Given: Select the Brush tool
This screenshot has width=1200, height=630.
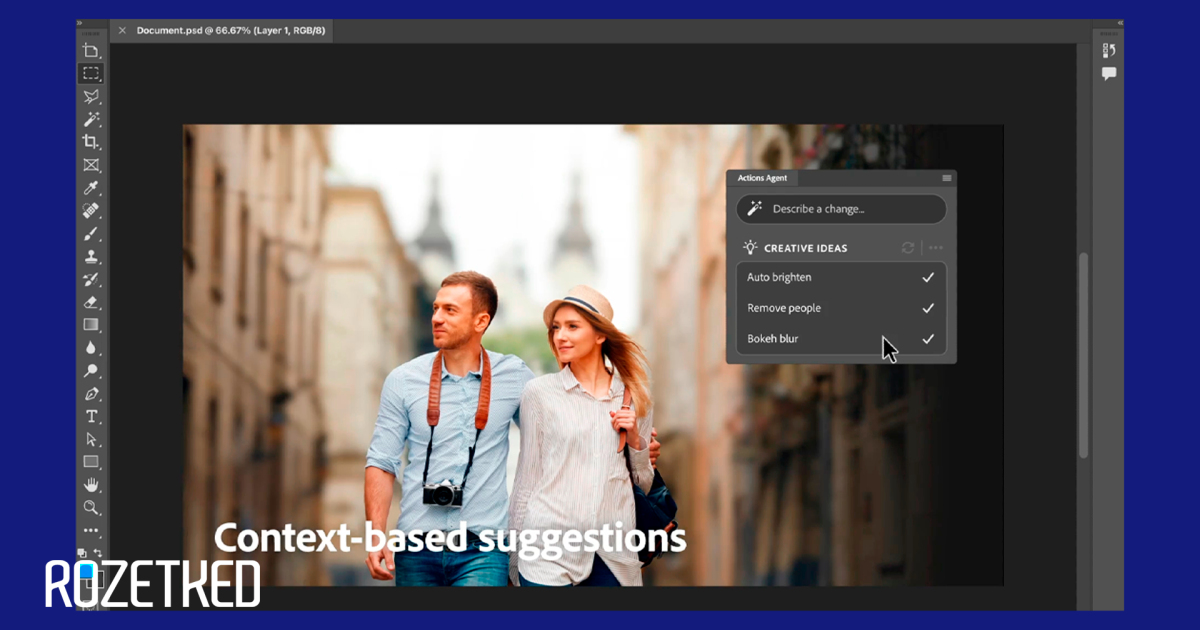Looking at the screenshot, I should click(x=91, y=234).
